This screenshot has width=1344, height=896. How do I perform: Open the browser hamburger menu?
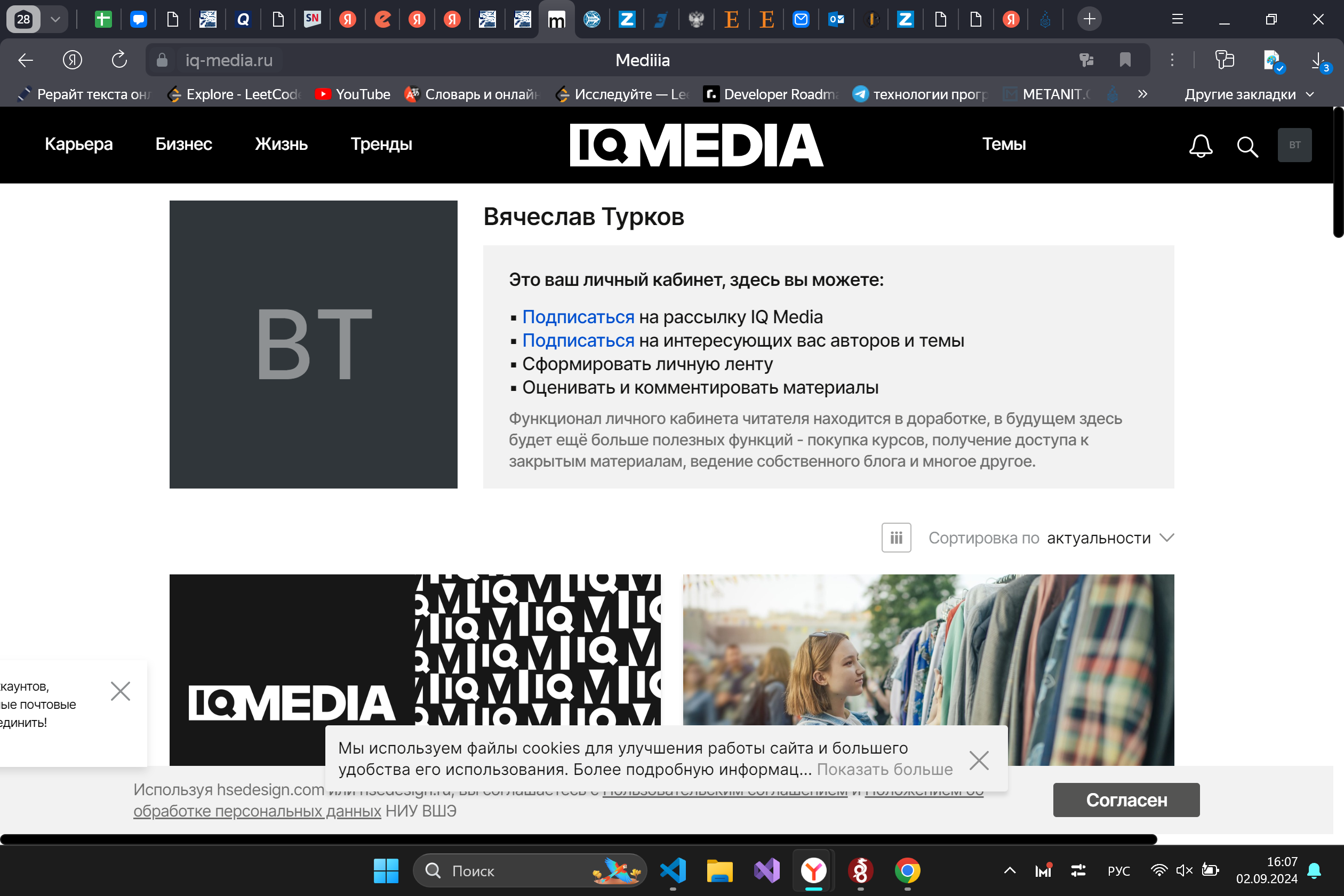[x=1177, y=19]
